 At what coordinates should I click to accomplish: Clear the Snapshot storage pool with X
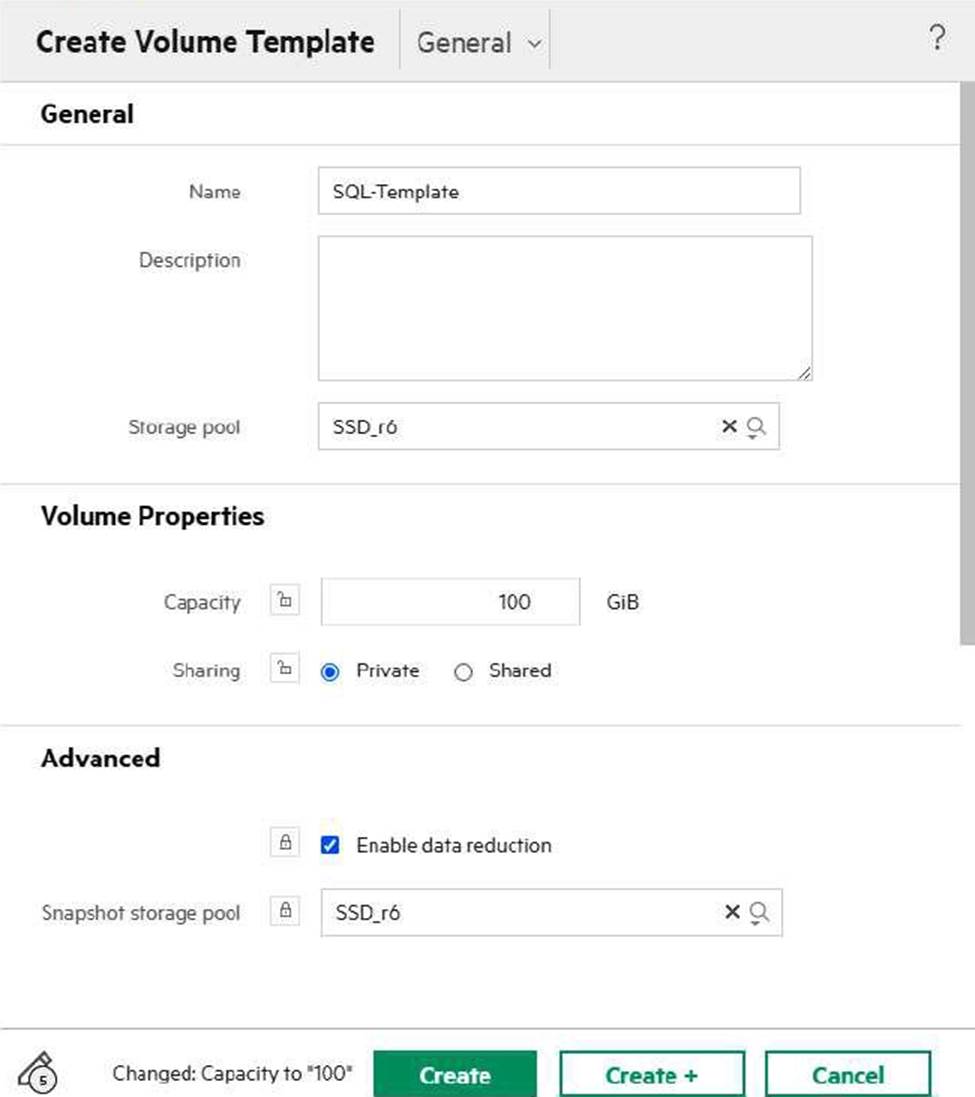click(x=732, y=912)
